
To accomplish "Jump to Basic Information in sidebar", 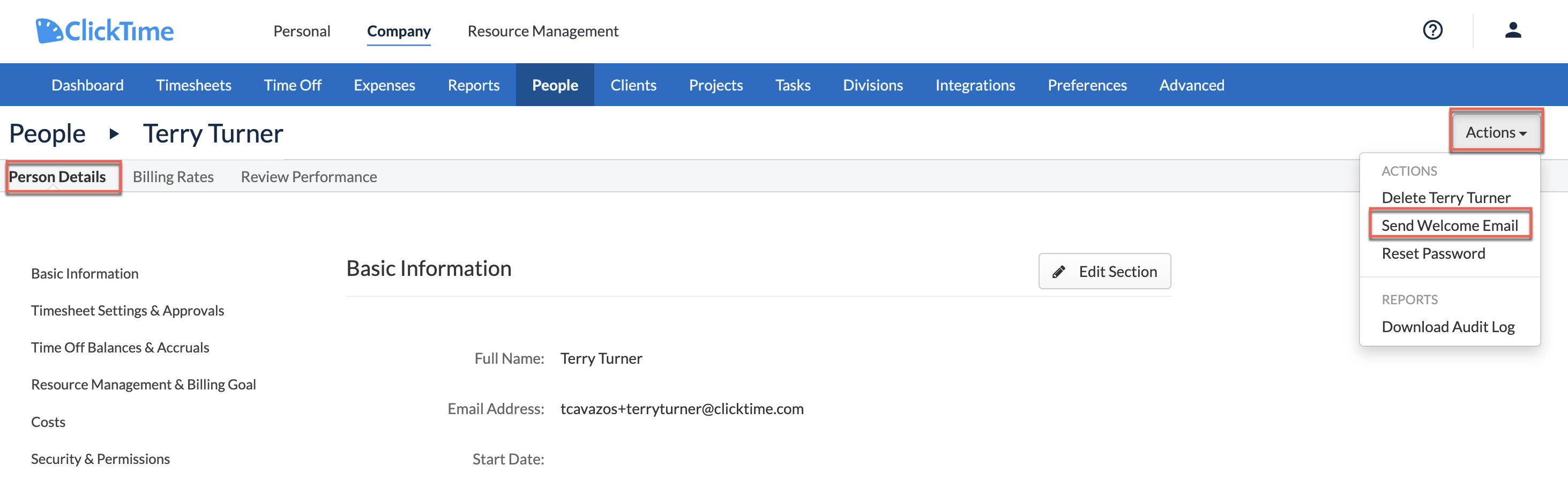I will 85,274.
